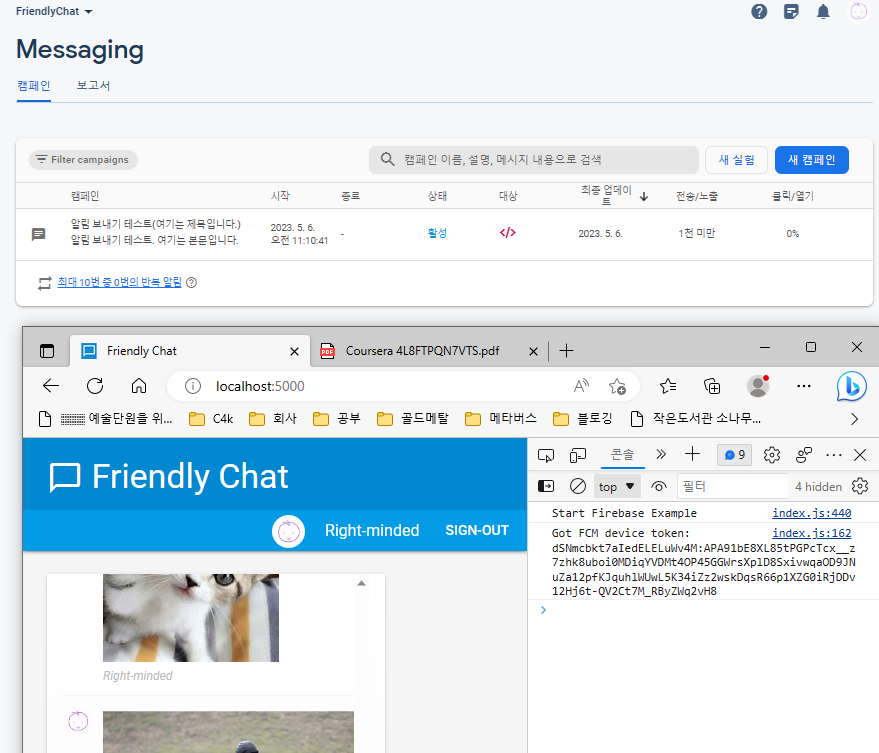The image size is (879, 753).
Task: Click the SIGN-OUT button
Action: tap(477, 530)
